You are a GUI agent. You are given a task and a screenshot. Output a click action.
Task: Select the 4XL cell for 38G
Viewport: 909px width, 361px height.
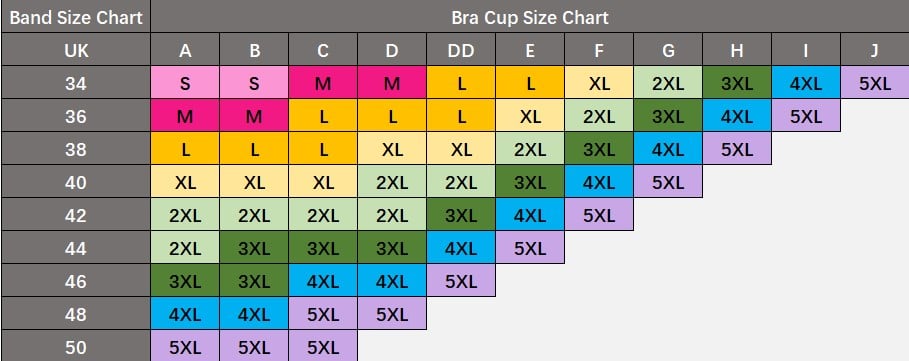click(x=668, y=148)
